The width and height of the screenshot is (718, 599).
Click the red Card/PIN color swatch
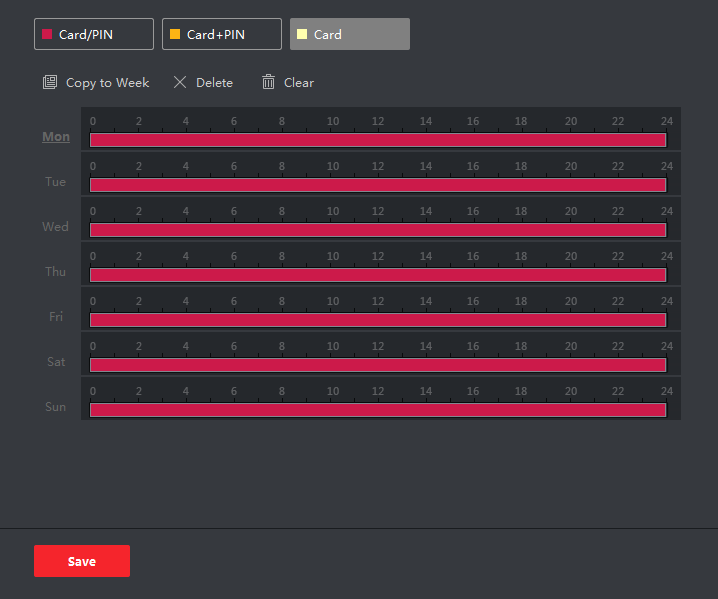tap(46, 34)
